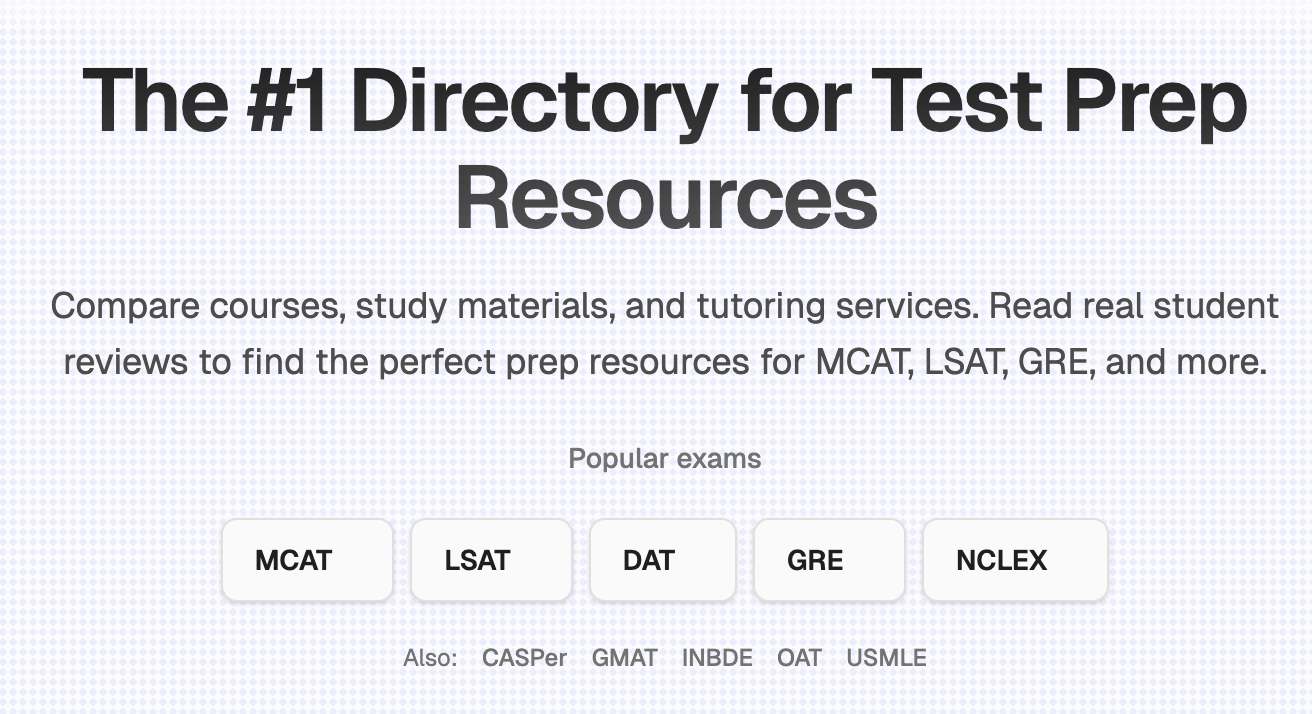Click the 'Popular exams' label
1312x714 pixels.
[x=665, y=459]
